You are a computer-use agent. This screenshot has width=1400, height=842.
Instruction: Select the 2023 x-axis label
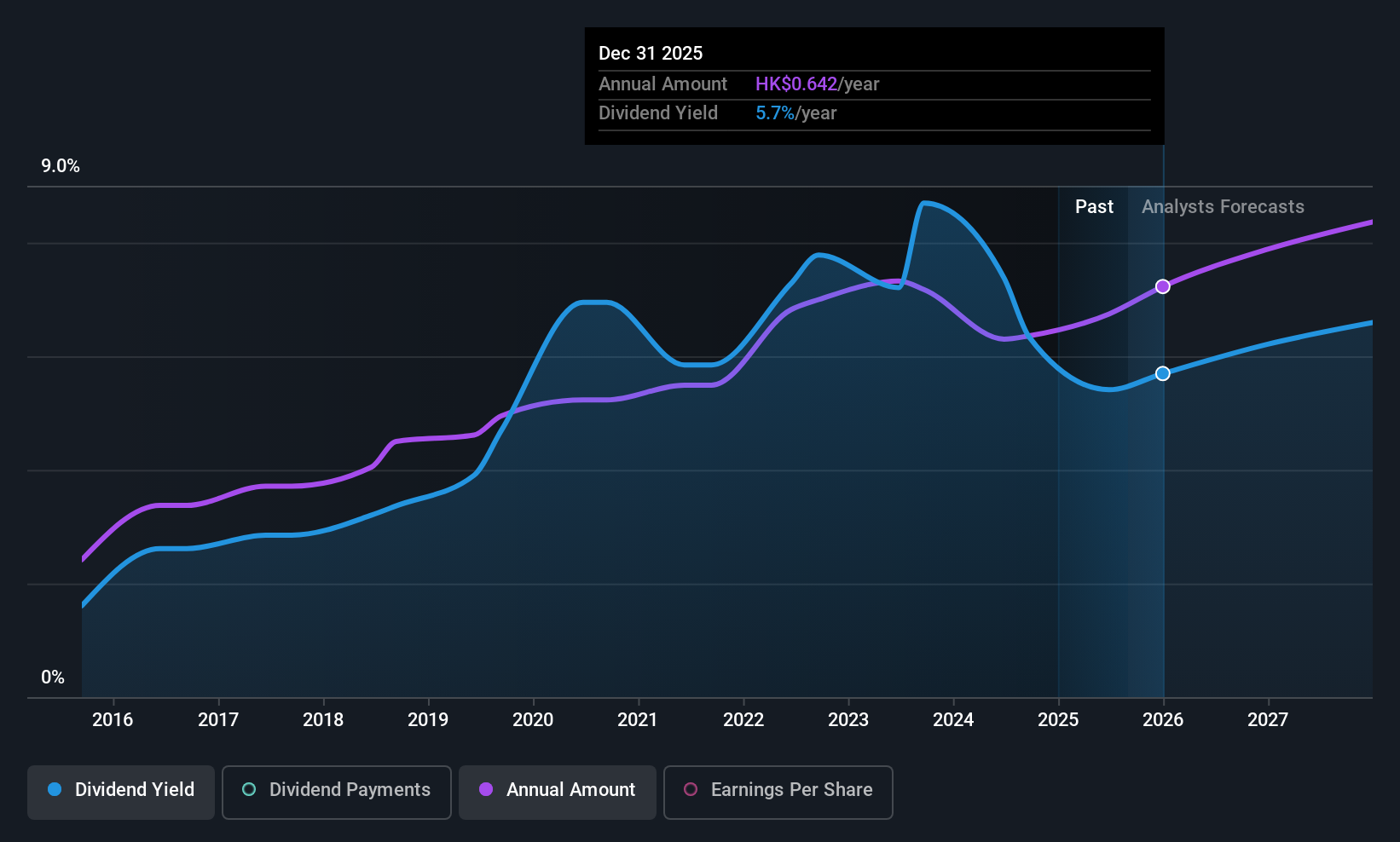pos(848,719)
